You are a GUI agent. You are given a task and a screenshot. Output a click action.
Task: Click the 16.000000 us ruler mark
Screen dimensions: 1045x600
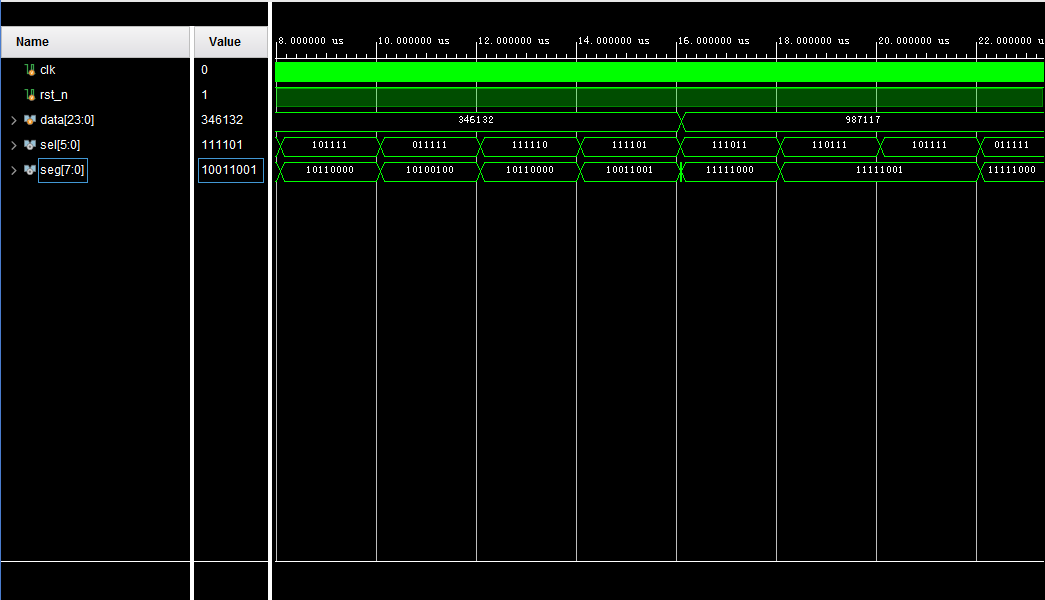(x=716, y=41)
